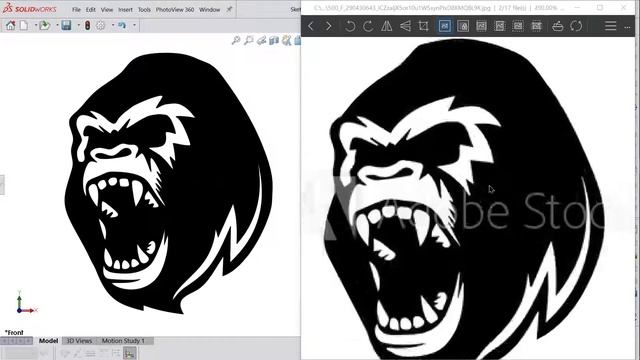The height and width of the screenshot is (360, 640).
Task: Open a file with SolidWorks Open icon
Action: (44, 25)
